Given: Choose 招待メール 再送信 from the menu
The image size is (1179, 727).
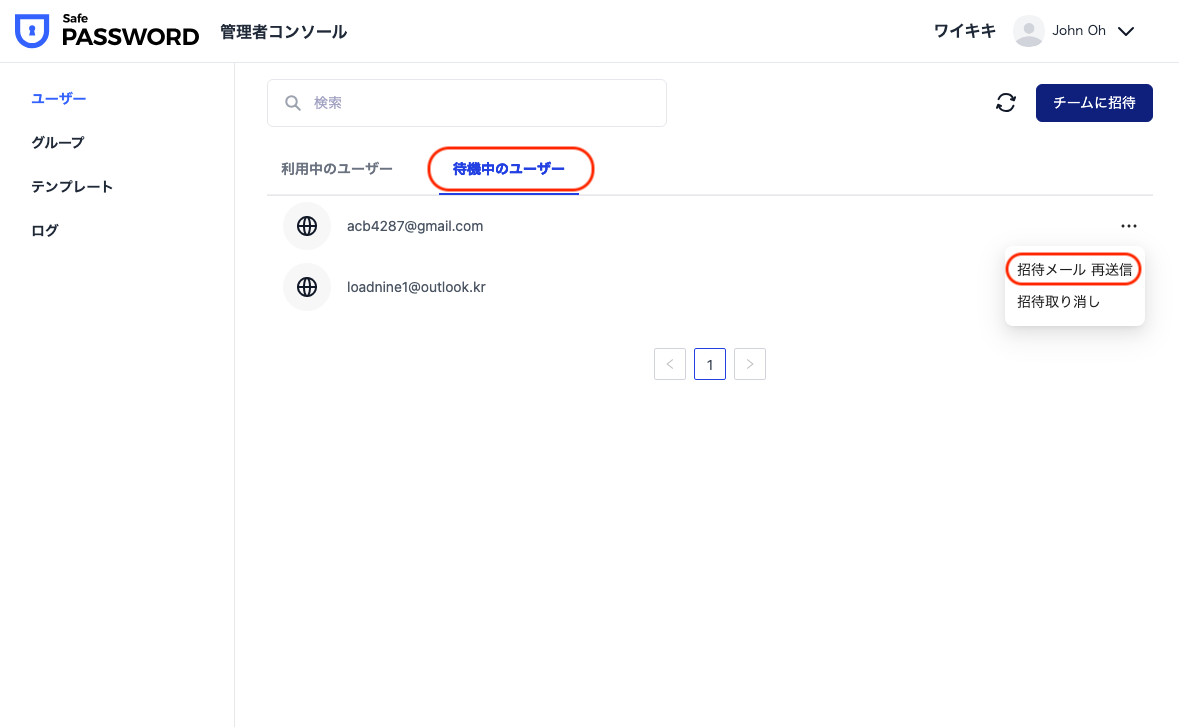Looking at the screenshot, I should [x=1074, y=270].
